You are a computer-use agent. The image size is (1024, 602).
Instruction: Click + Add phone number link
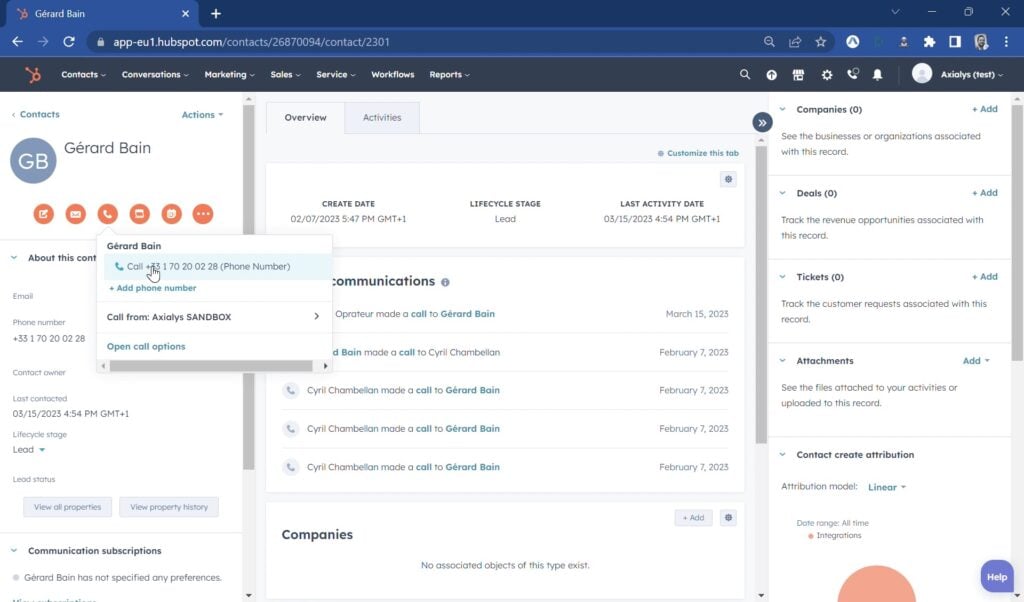click(x=153, y=288)
